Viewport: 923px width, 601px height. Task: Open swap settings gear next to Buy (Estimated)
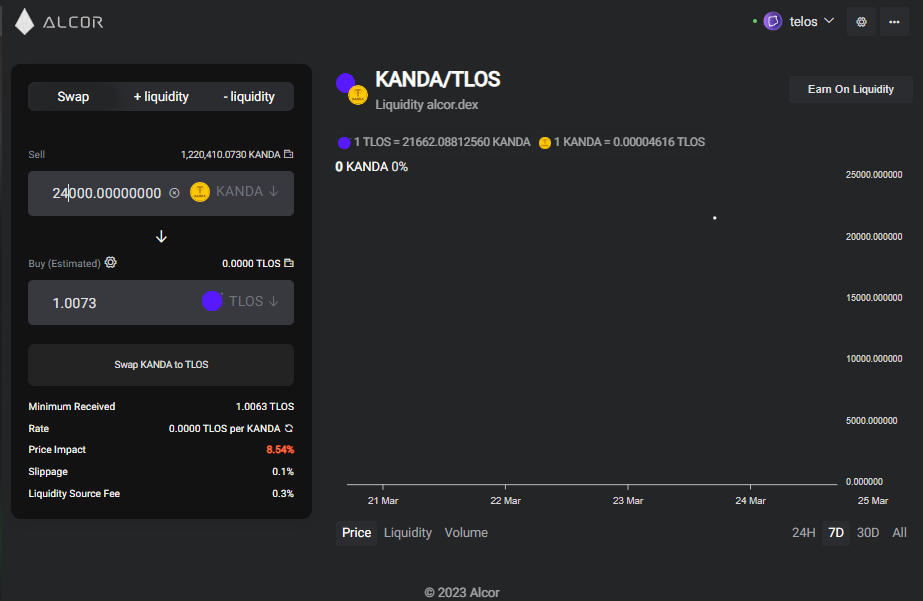click(111, 263)
